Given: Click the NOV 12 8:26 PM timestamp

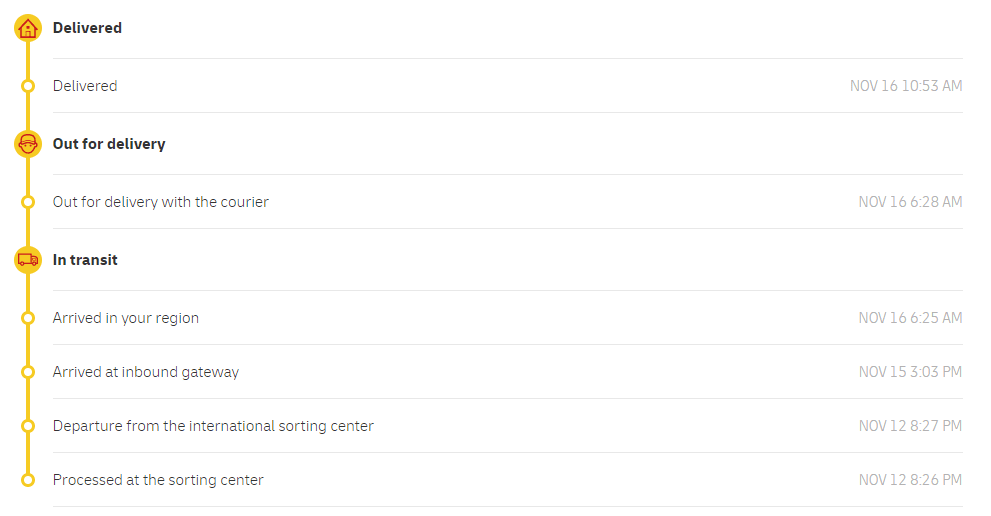Looking at the screenshot, I should [x=910, y=480].
